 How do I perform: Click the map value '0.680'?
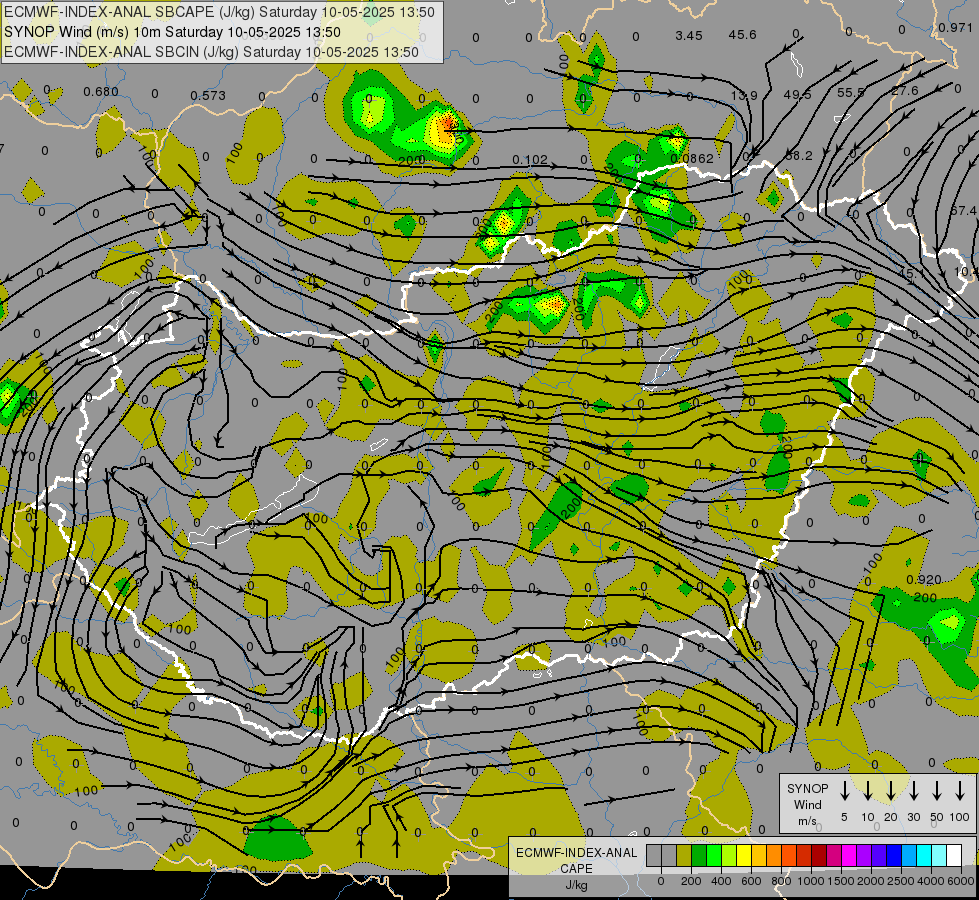tap(101, 92)
